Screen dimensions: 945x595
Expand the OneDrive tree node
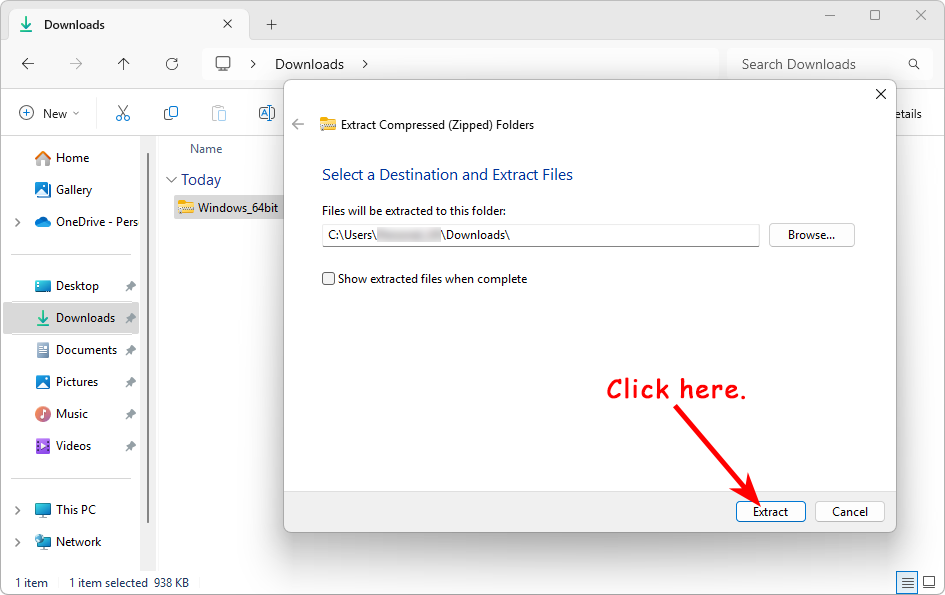click(18, 222)
